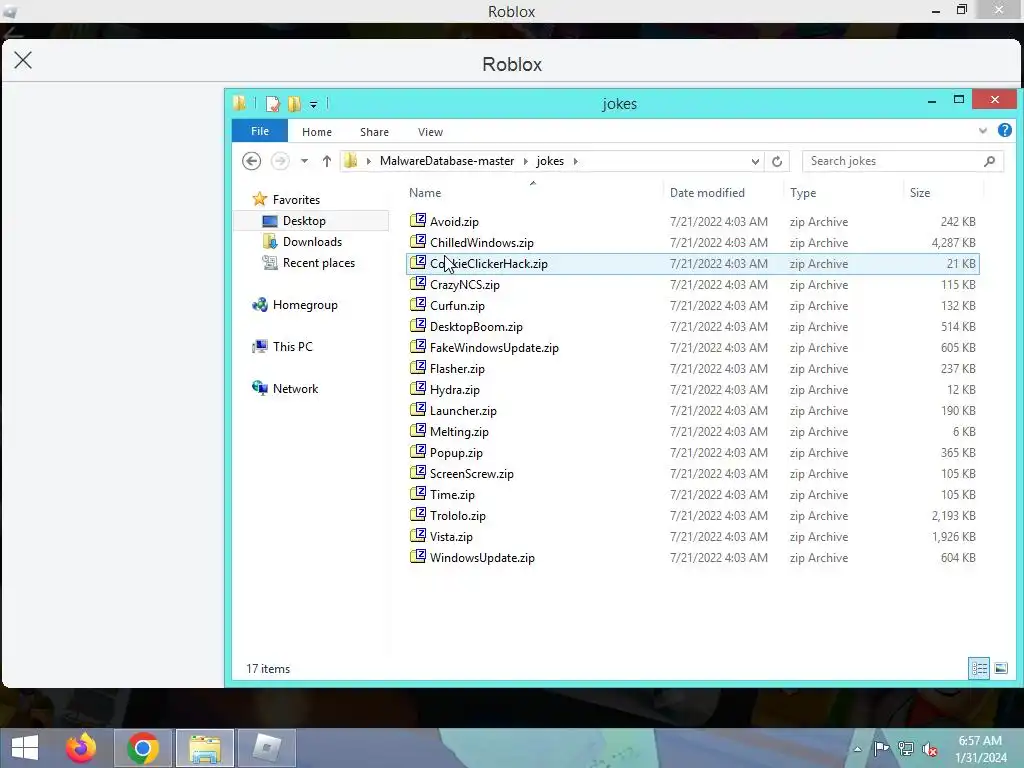Open Homegroup in navigation pane
The height and width of the screenshot is (768, 1024).
coord(305,304)
